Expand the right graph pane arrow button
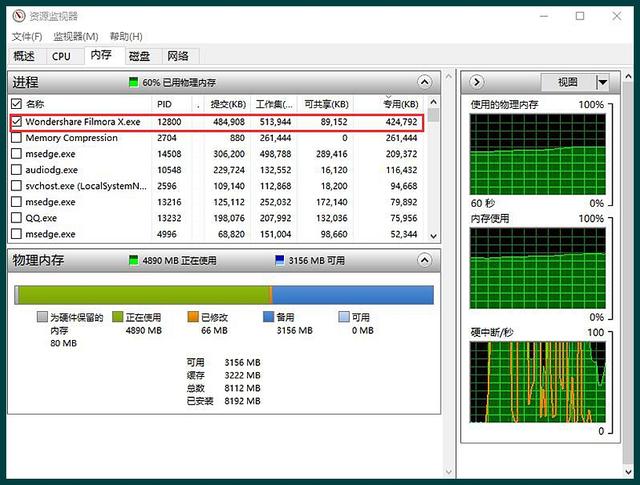Viewport: 640px width, 485px height. [x=477, y=82]
